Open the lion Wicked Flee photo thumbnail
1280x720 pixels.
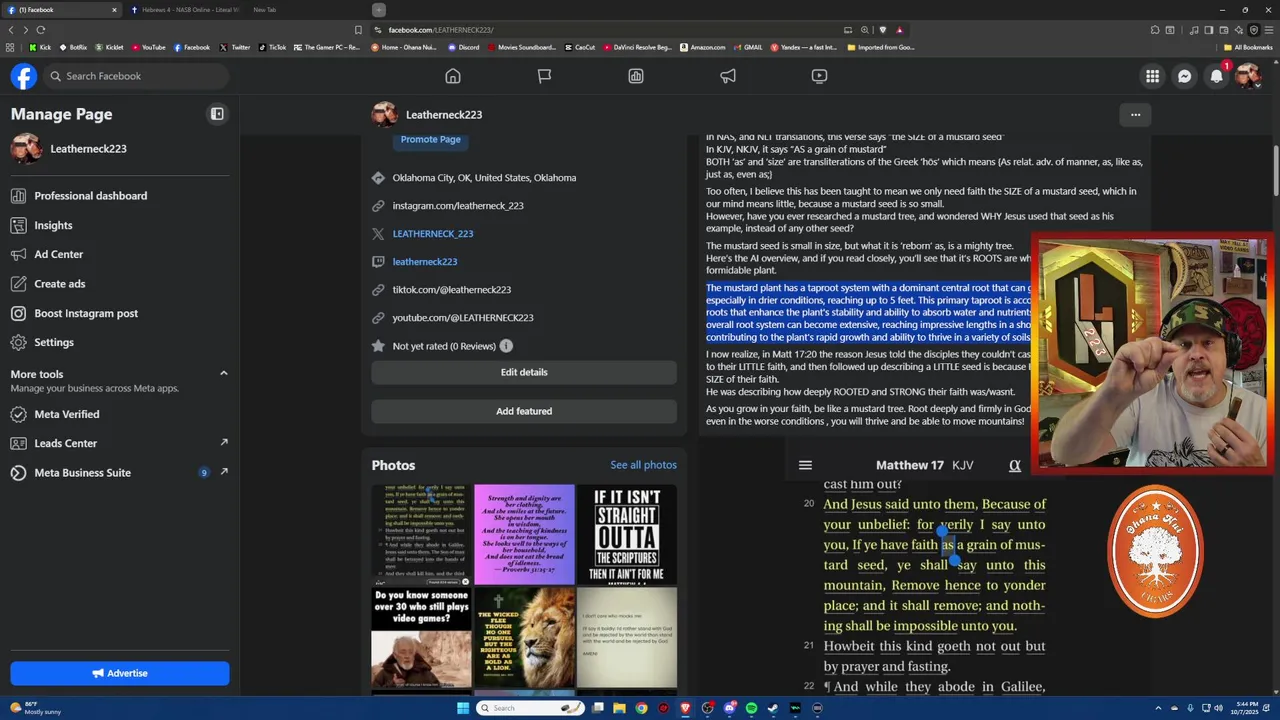(524, 637)
